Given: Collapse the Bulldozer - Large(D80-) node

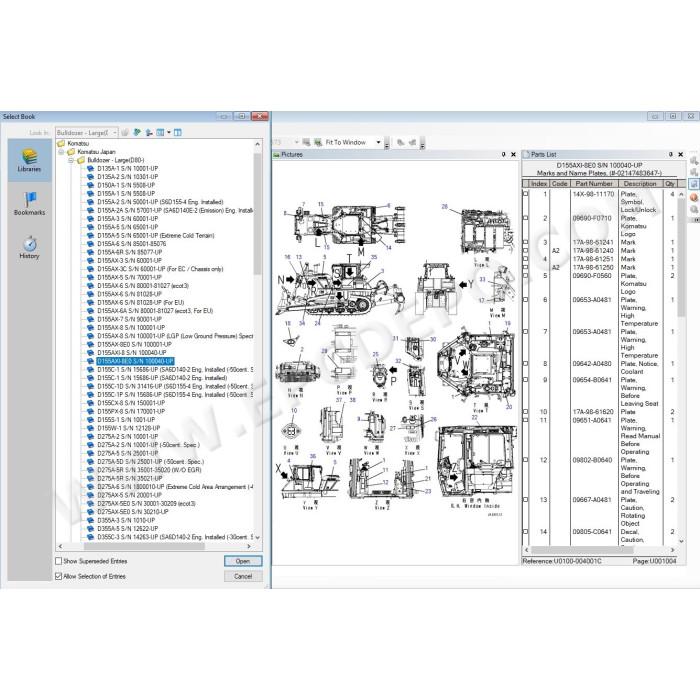Looking at the screenshot, I should click(x=71, y=160).
